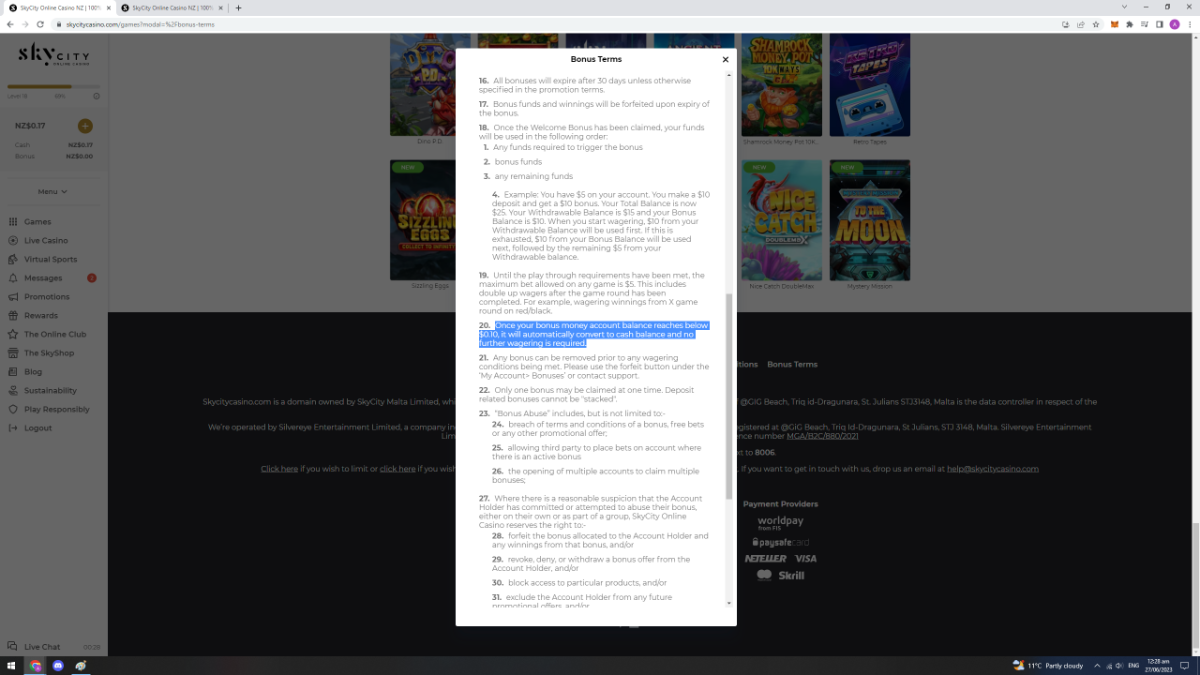Open the Nice Catch DoubleMax game thumbnail
1200x675 pixels.
(x=781, y=220)
